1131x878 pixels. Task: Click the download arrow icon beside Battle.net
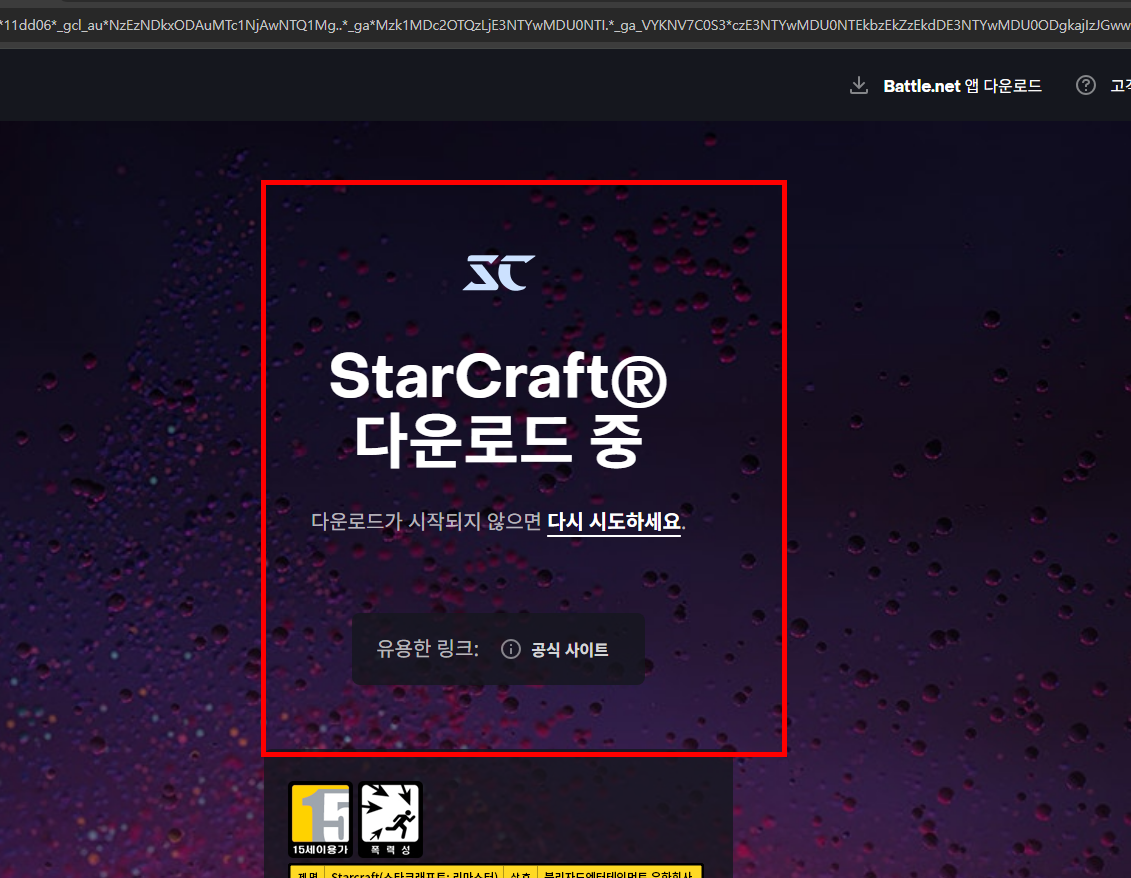[858, 85]
